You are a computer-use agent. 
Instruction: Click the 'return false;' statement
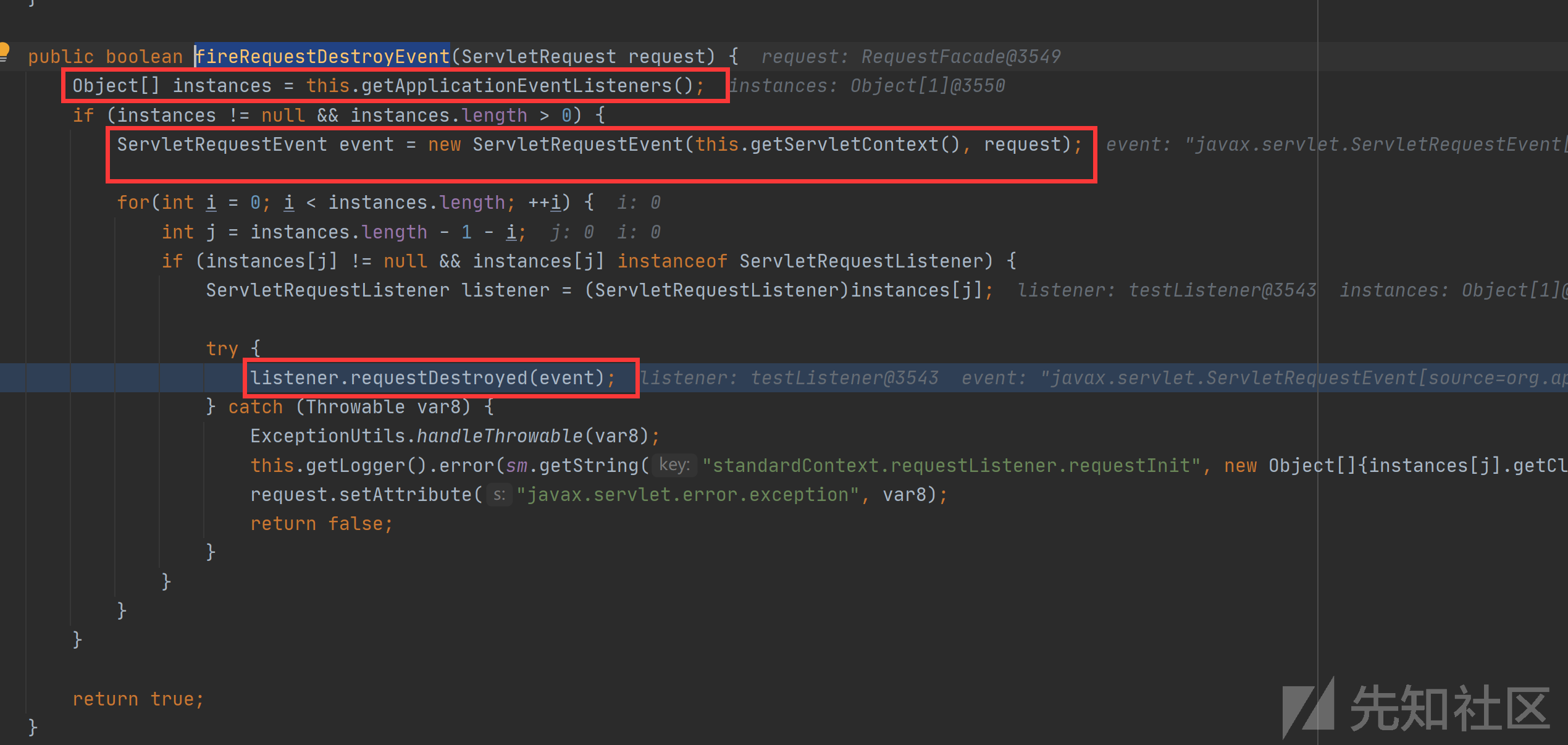[321, 524]
